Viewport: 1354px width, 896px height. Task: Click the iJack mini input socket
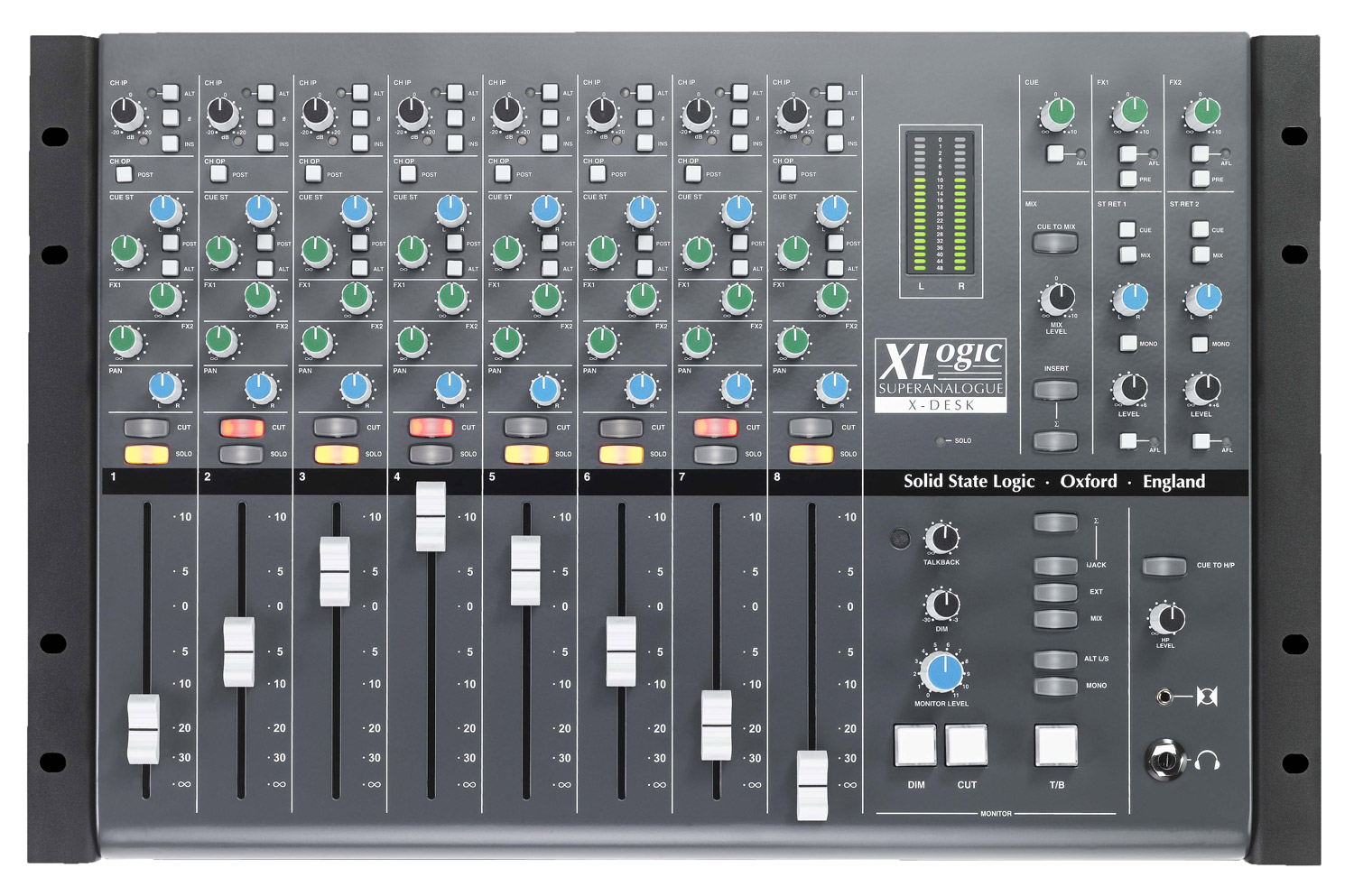tap(1164, 697)
